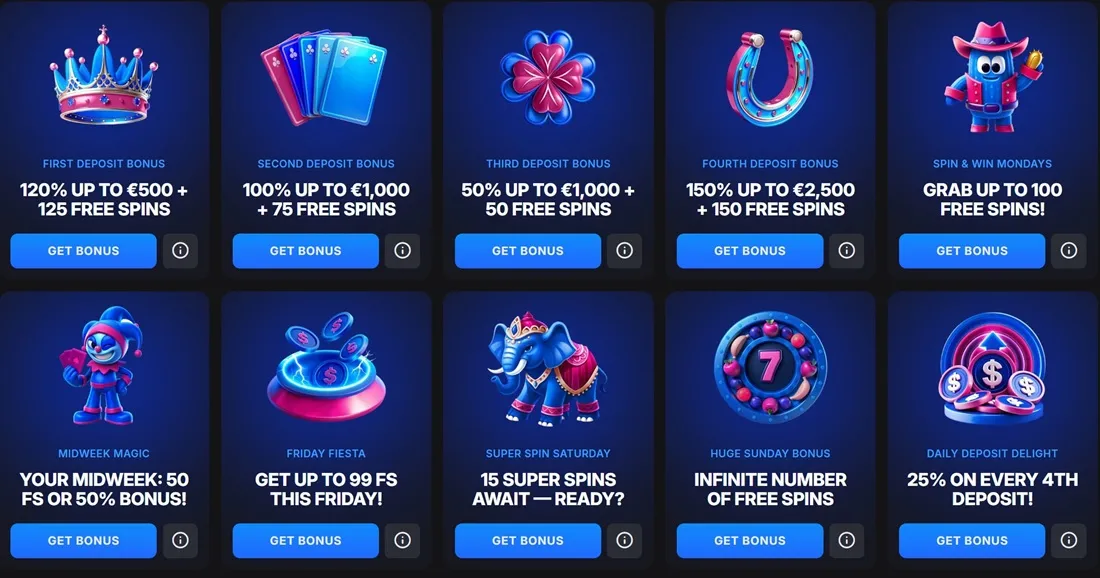Image resolution: width=1100 pixels, height=578 pixels.
Task: Claim Huge Sunday Bonus free spins
Action: point(749,540)
